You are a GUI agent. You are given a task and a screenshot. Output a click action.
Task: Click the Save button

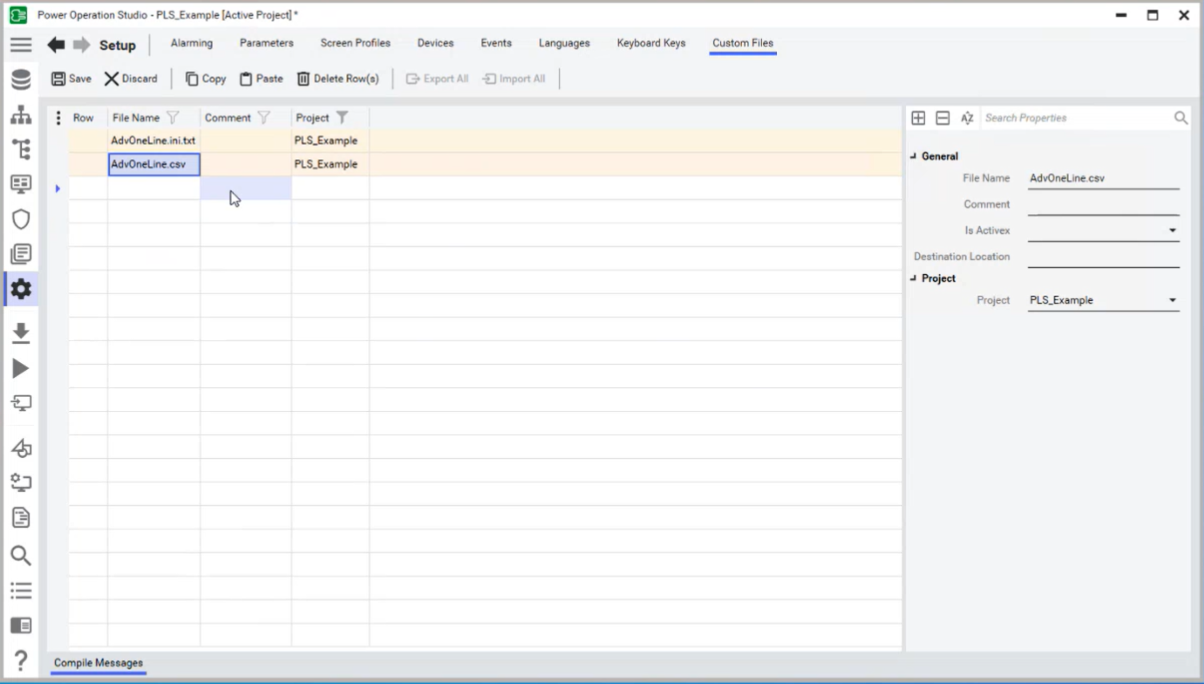click(x=71, y=79)
